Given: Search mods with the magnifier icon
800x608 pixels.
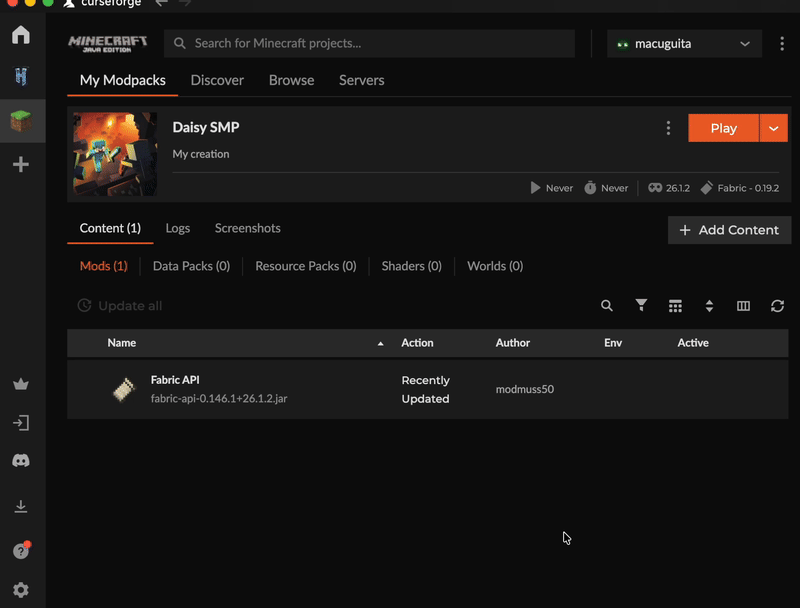Looking at the screenshot, I should point(607,306).
